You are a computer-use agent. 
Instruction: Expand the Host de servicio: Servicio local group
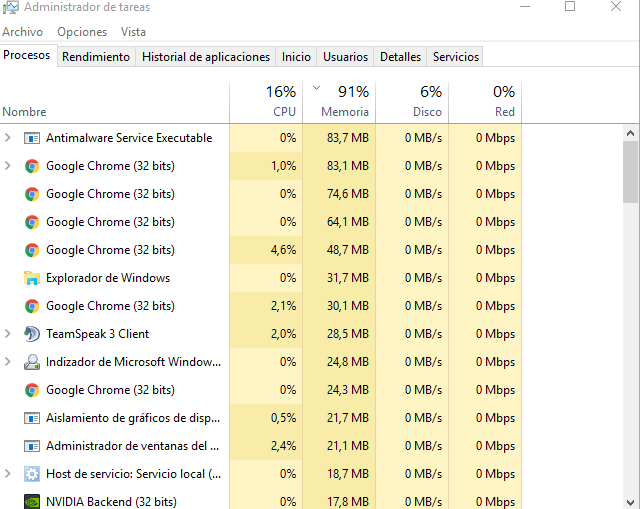7,473
